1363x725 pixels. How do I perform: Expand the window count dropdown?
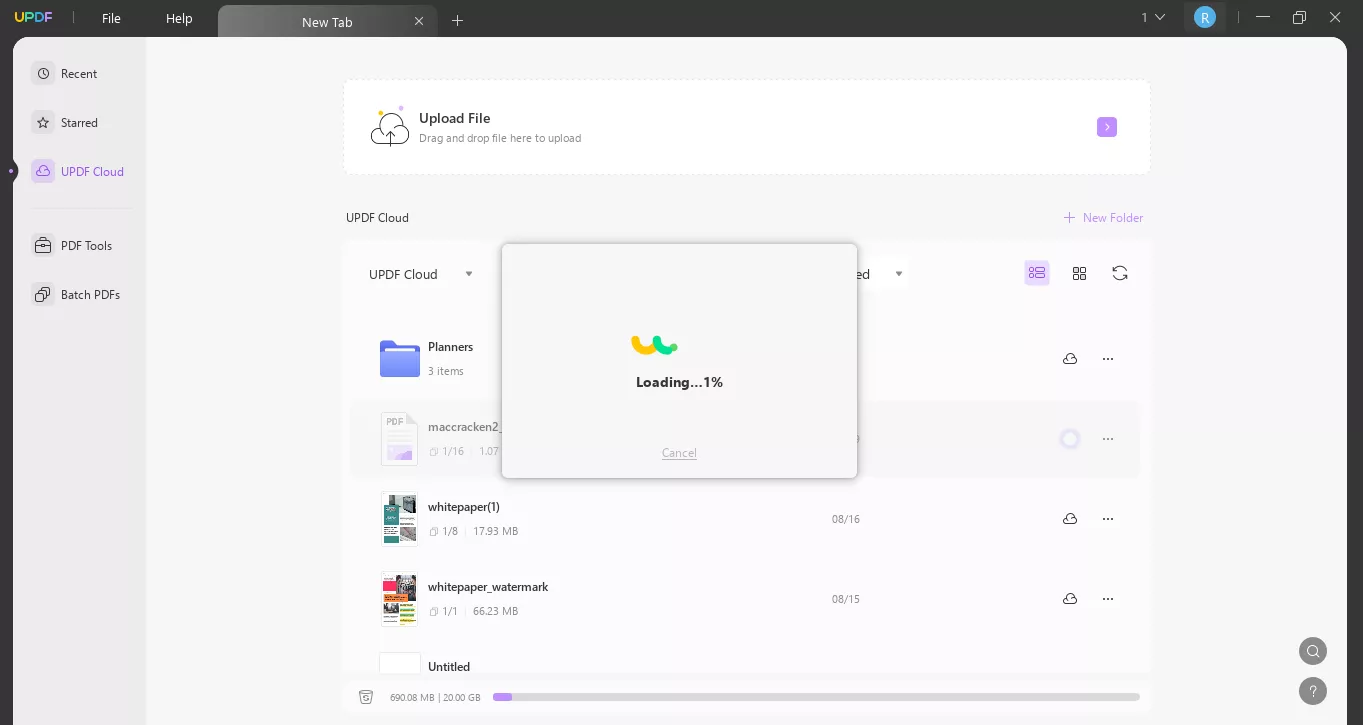(1153, 17)
